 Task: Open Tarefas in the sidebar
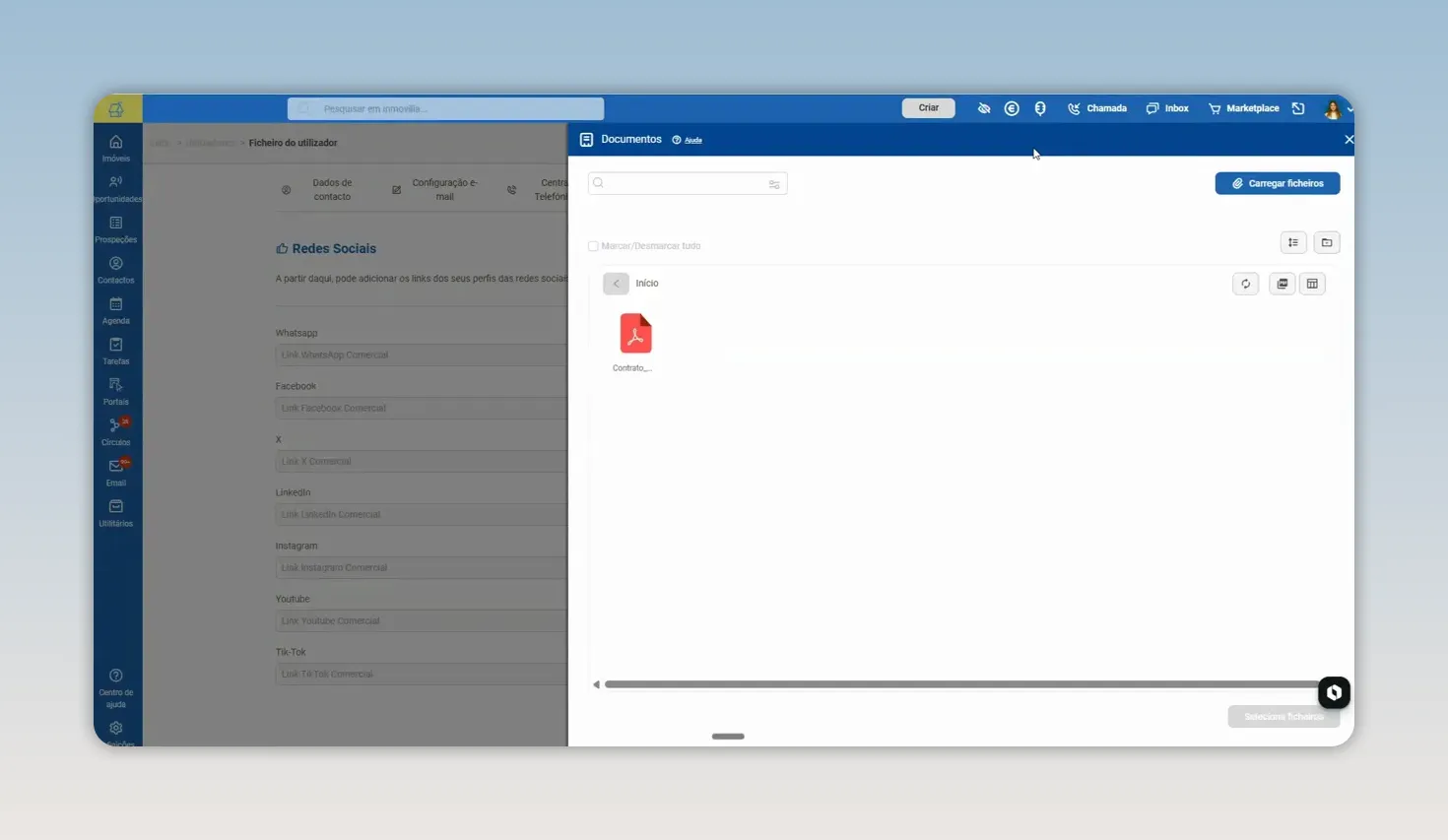(116, 350)
